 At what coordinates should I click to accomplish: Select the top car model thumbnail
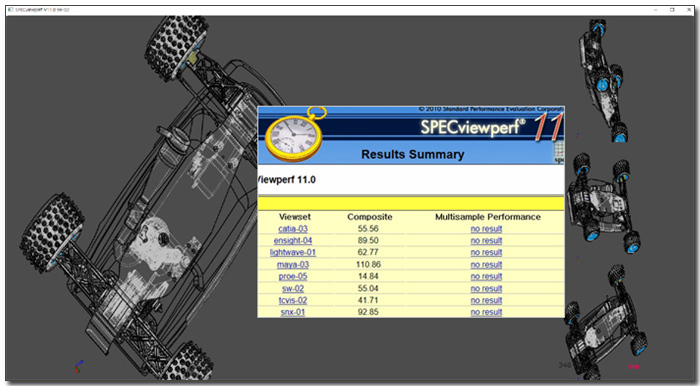[602, 80]
